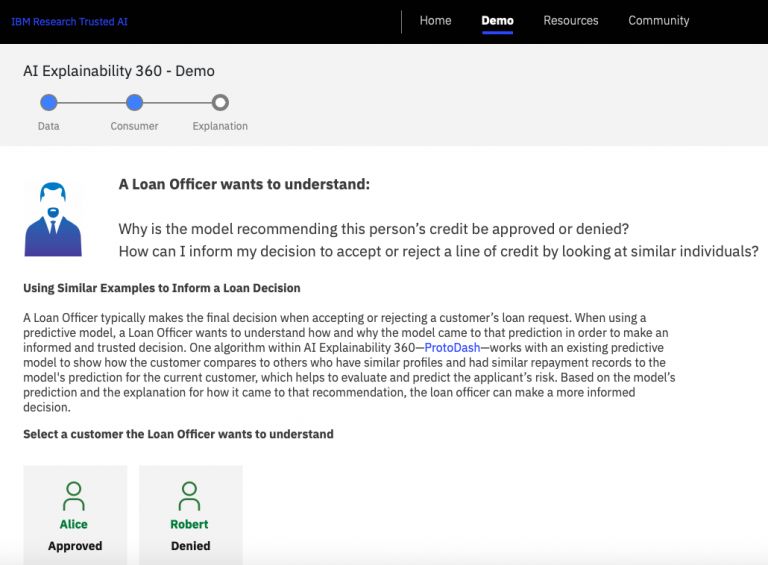This screenshot has height=565, width=768.
Task: Go to the Resources menu
Action: (x=571, y=21)
